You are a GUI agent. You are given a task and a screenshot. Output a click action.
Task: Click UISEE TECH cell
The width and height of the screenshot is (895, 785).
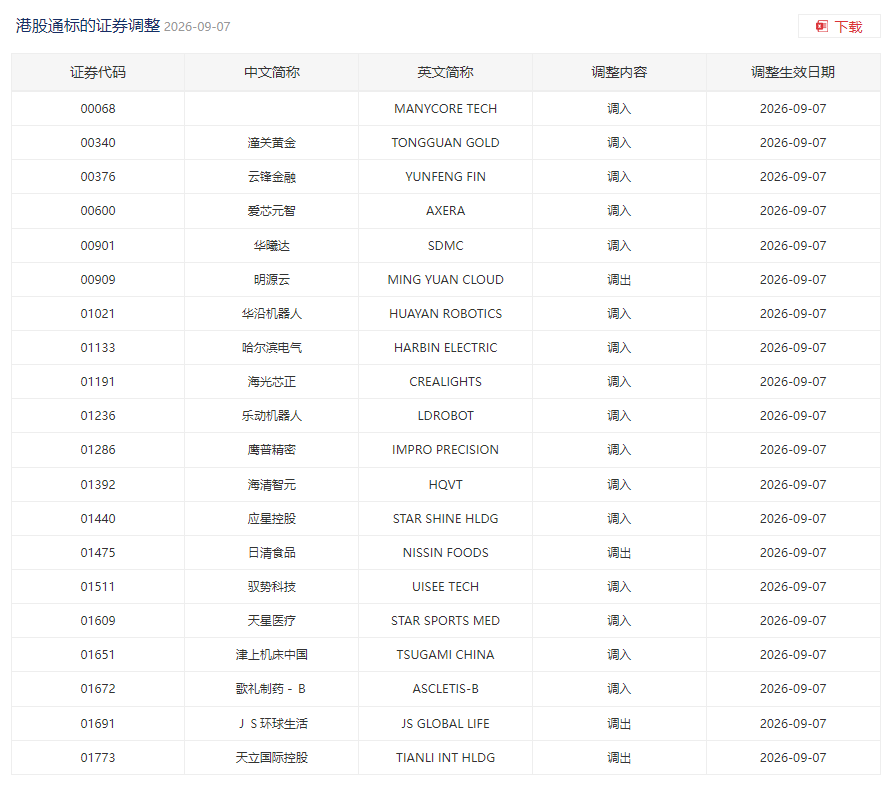coord(445,587)
